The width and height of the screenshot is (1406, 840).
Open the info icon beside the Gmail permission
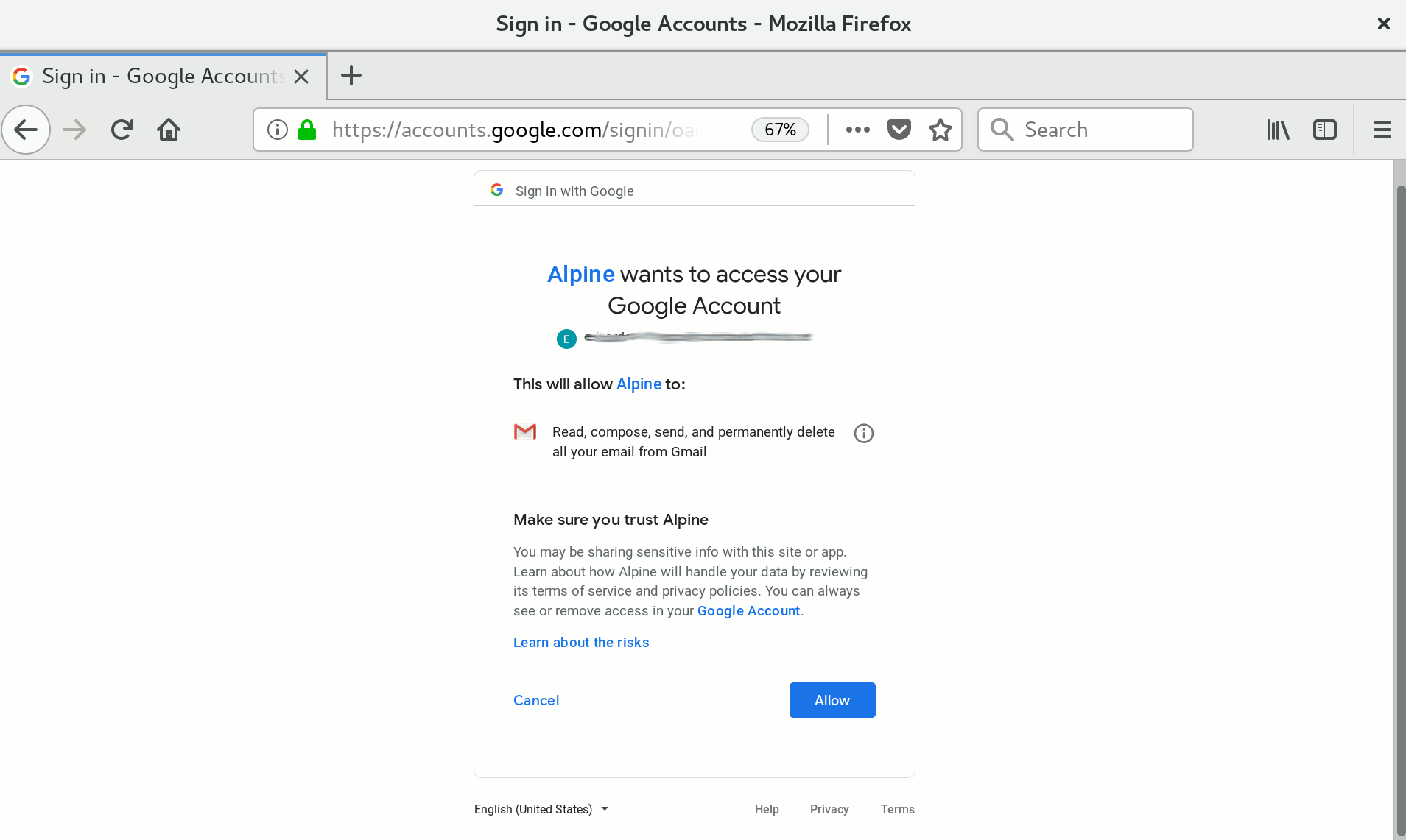coord(863,433)
